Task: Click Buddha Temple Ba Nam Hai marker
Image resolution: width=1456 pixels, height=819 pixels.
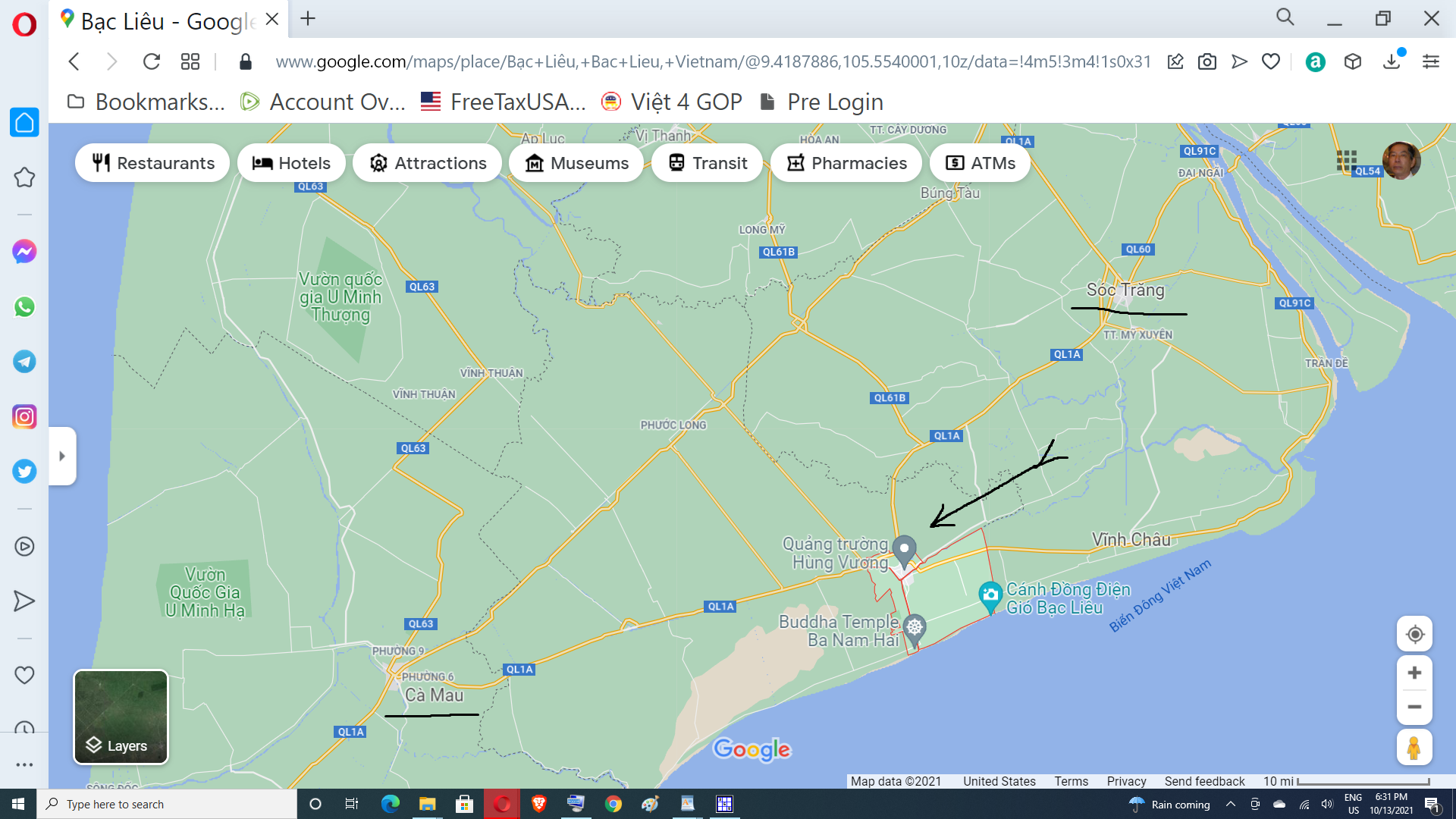Action: [915, 630]
